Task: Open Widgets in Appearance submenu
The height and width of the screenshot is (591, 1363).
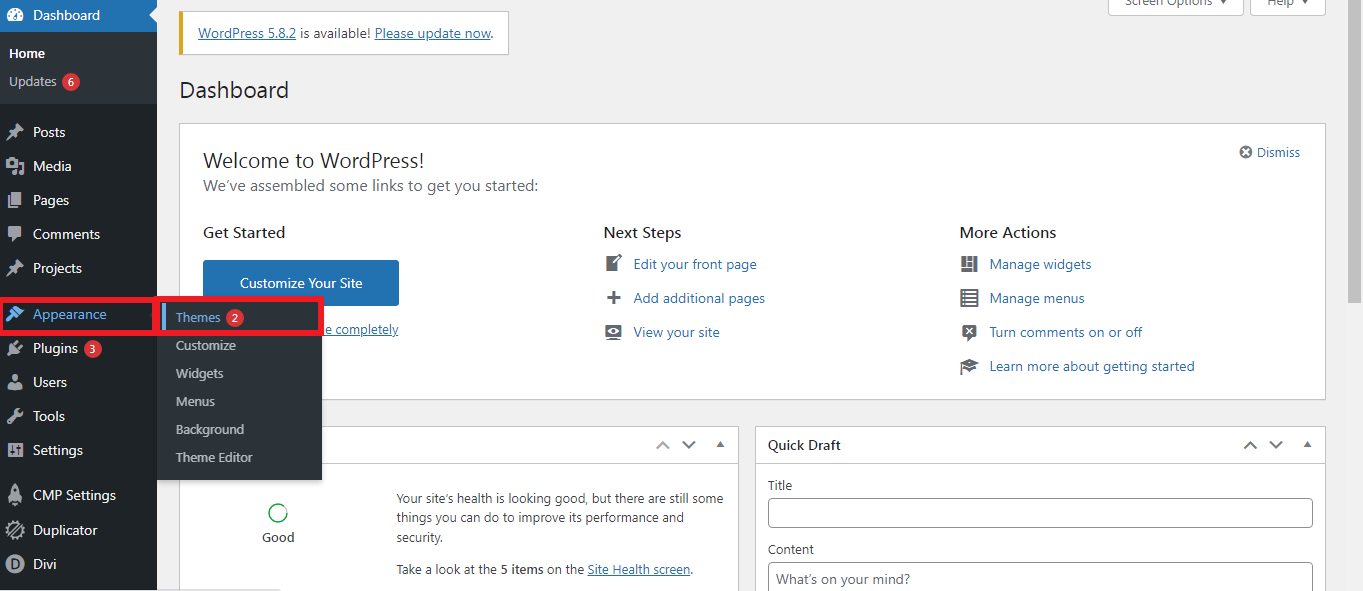Action: (x=200, y=373)
